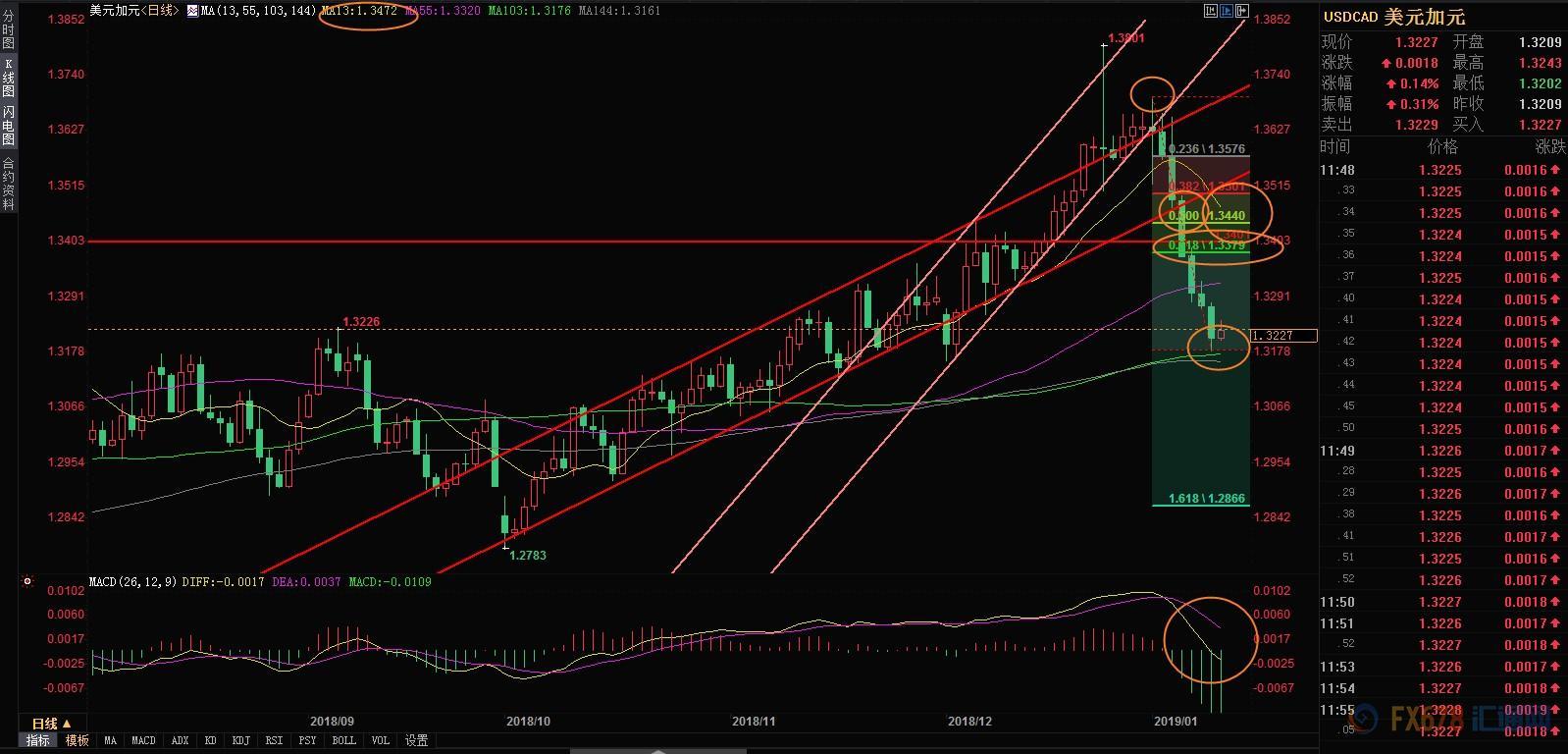Expand the 日线 period selector

pyautogui.click(x=50, y=724)
